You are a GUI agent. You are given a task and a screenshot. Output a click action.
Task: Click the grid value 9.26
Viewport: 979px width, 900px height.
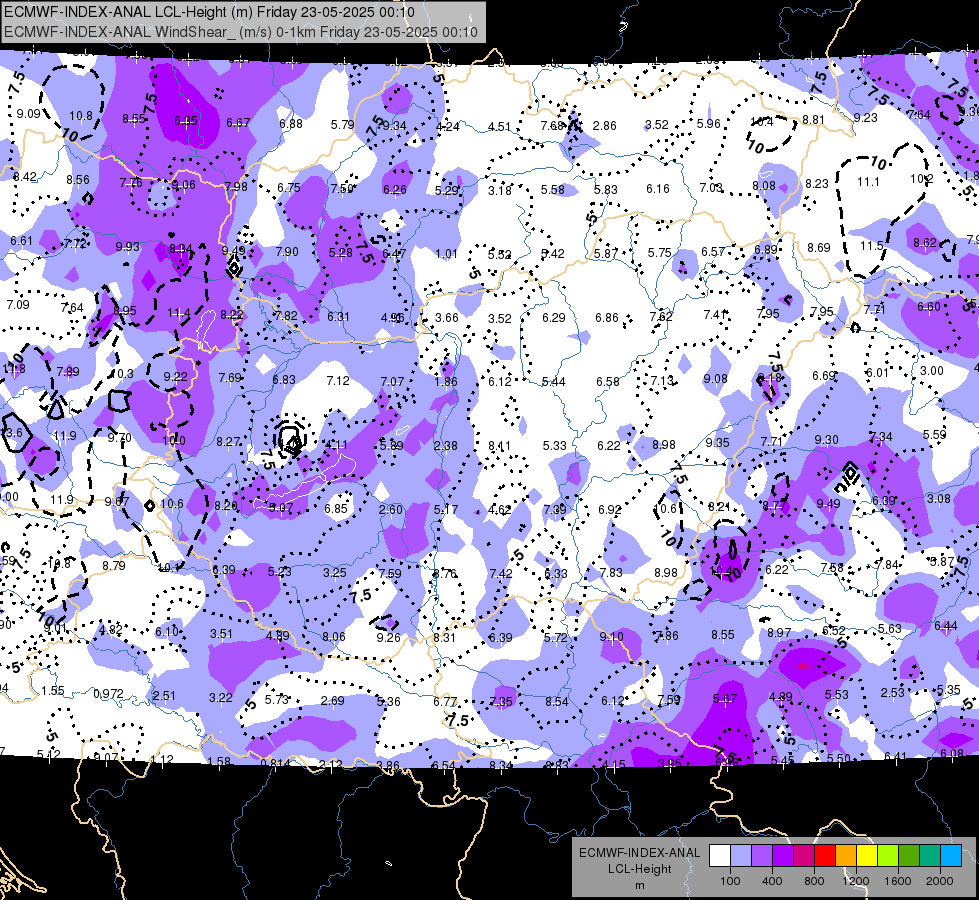pyautogui.click(x=388, y=637)
